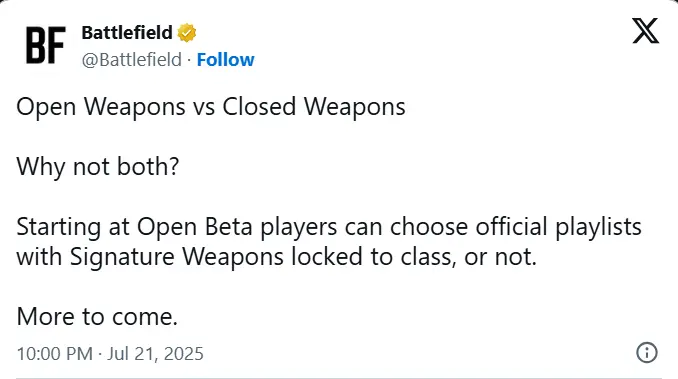This screenshot has height=379, width=678.
Task: Click the gold verified badge
Action: point(187,33)
